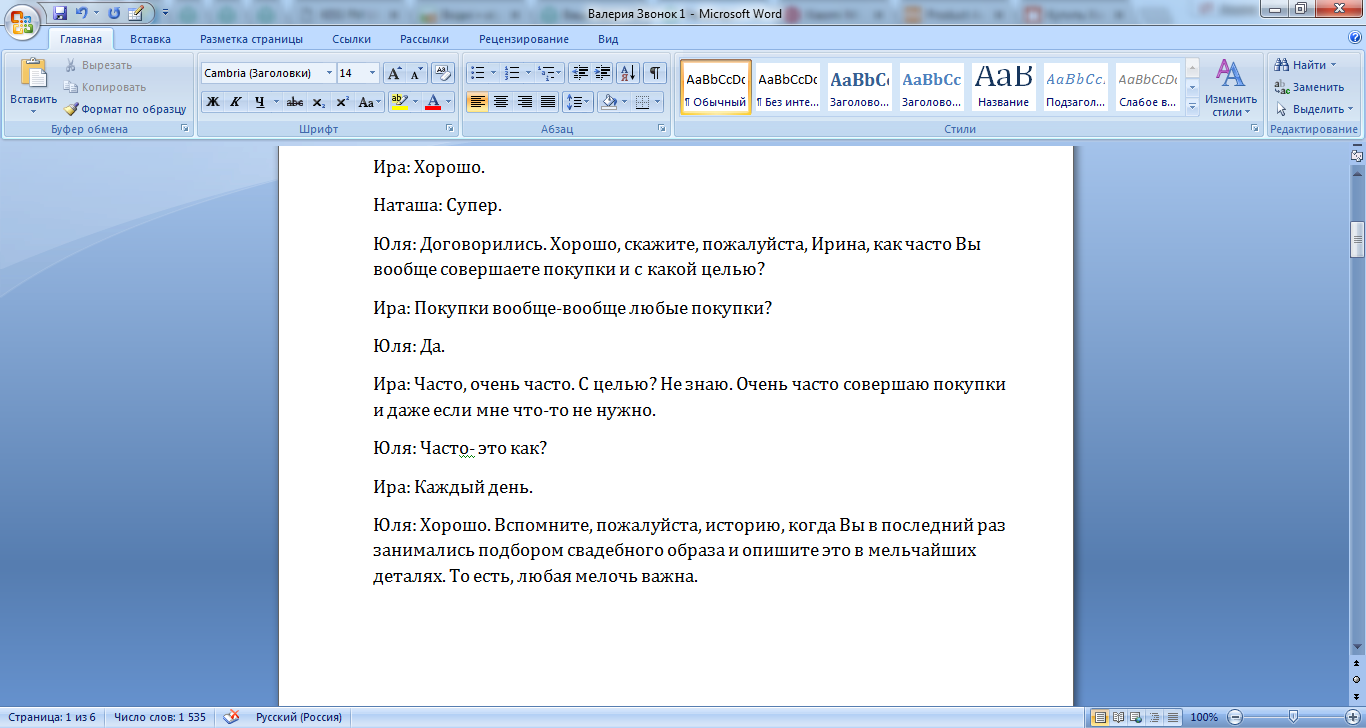The height and width of the screenshot is (728, 1366).
Task: Open the Изменить стили dropdown
Action: [1230, 88]
